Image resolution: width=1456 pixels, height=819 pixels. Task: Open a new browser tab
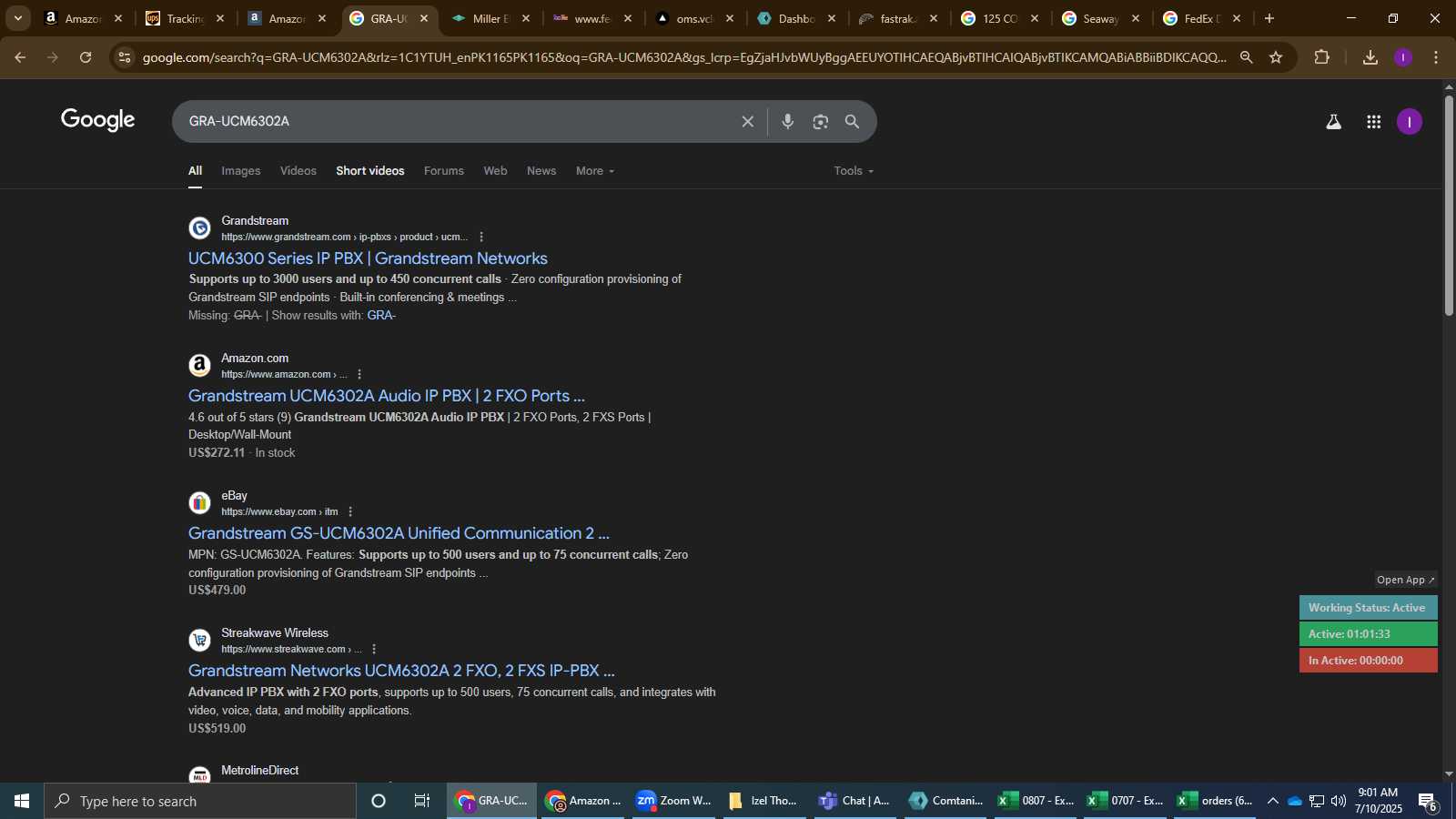click(x=1269, y=18)
